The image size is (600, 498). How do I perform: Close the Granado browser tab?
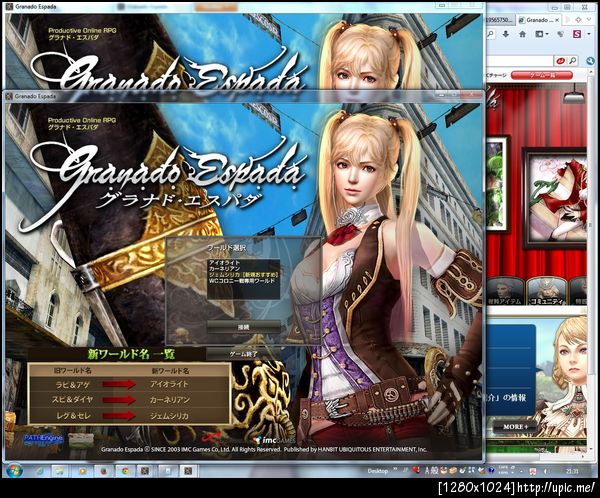tap(557, 20)
